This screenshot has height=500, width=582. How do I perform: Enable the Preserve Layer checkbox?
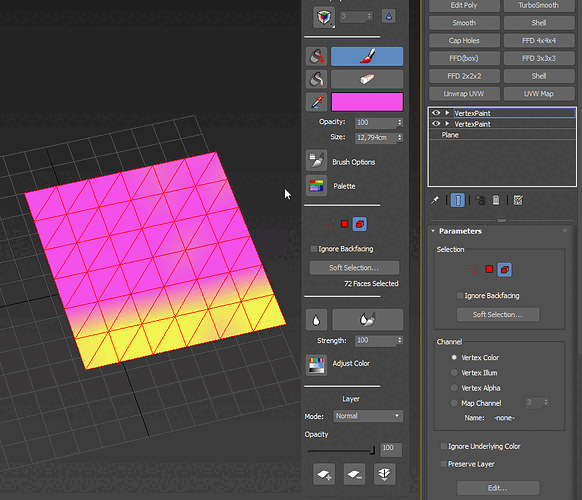444,464
